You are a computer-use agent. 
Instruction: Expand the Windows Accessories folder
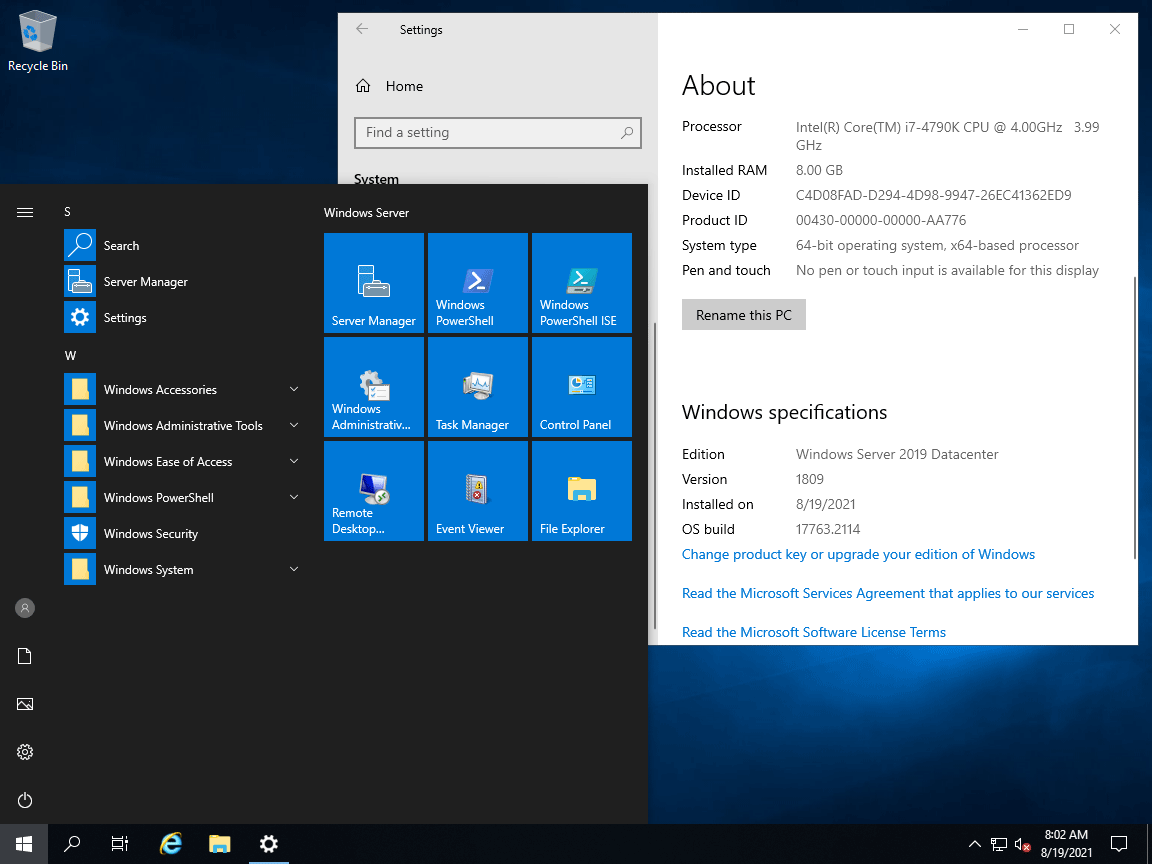(x=184, y=389)
